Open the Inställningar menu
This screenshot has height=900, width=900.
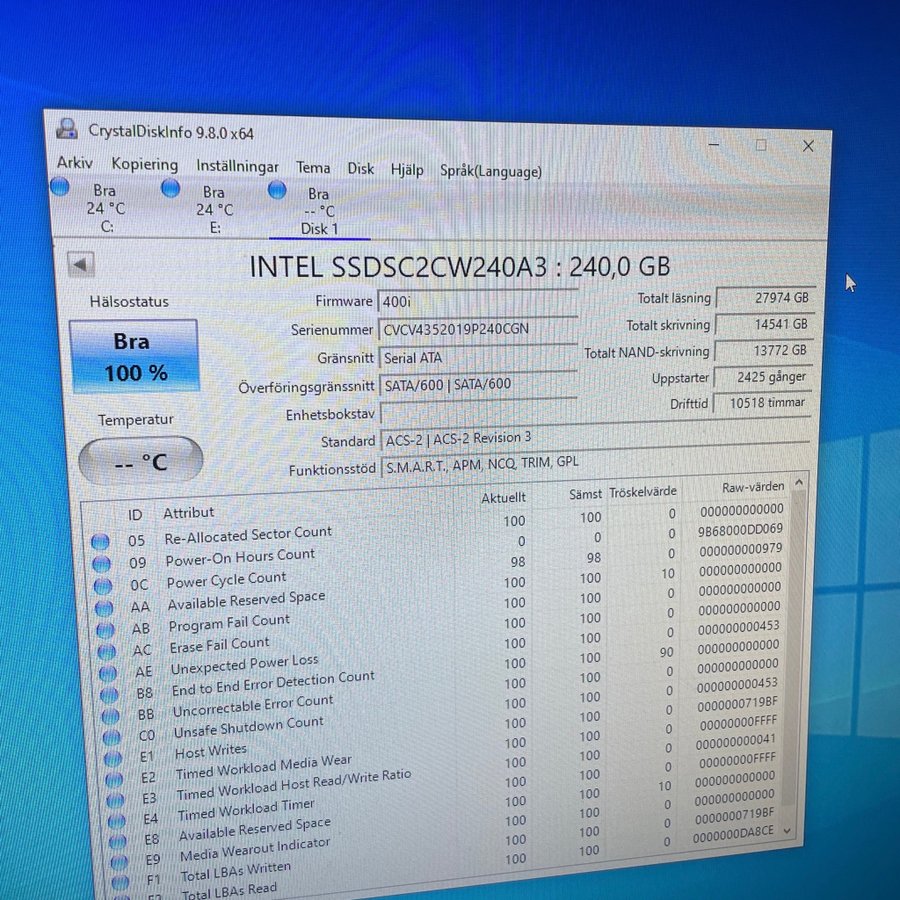[x=237, y=166]
